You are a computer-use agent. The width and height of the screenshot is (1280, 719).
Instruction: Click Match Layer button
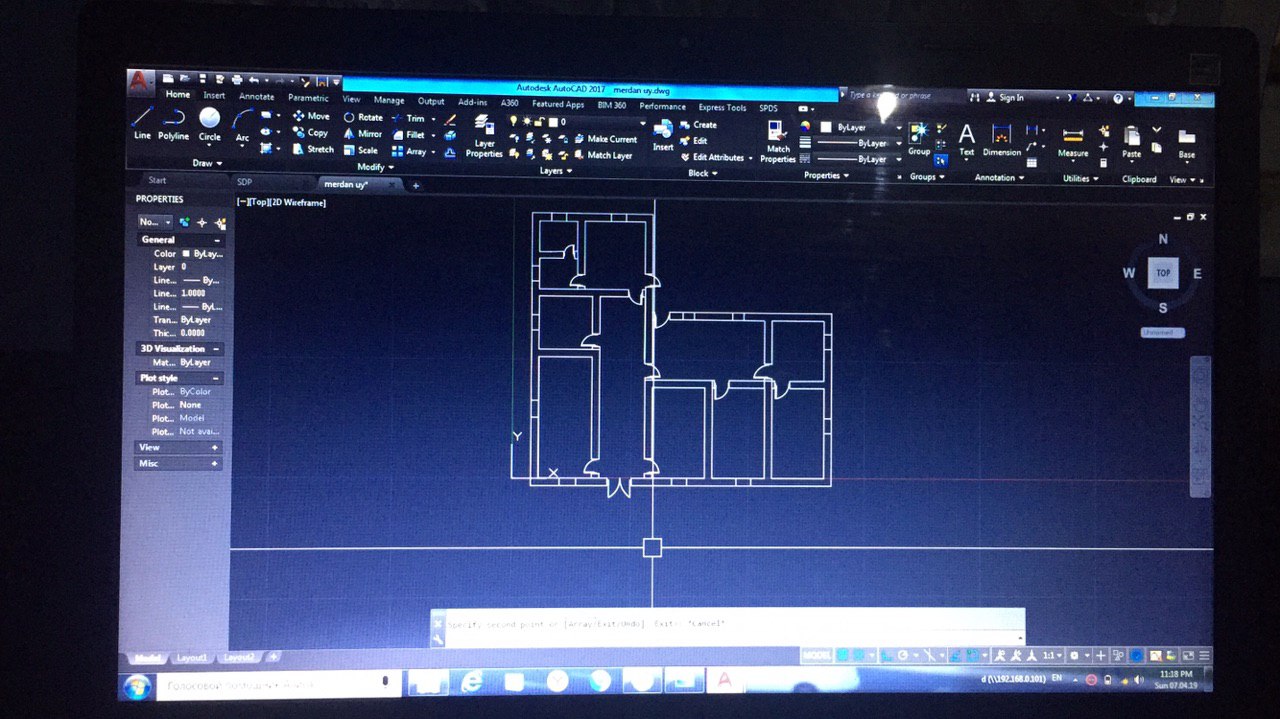coord(602,155)
